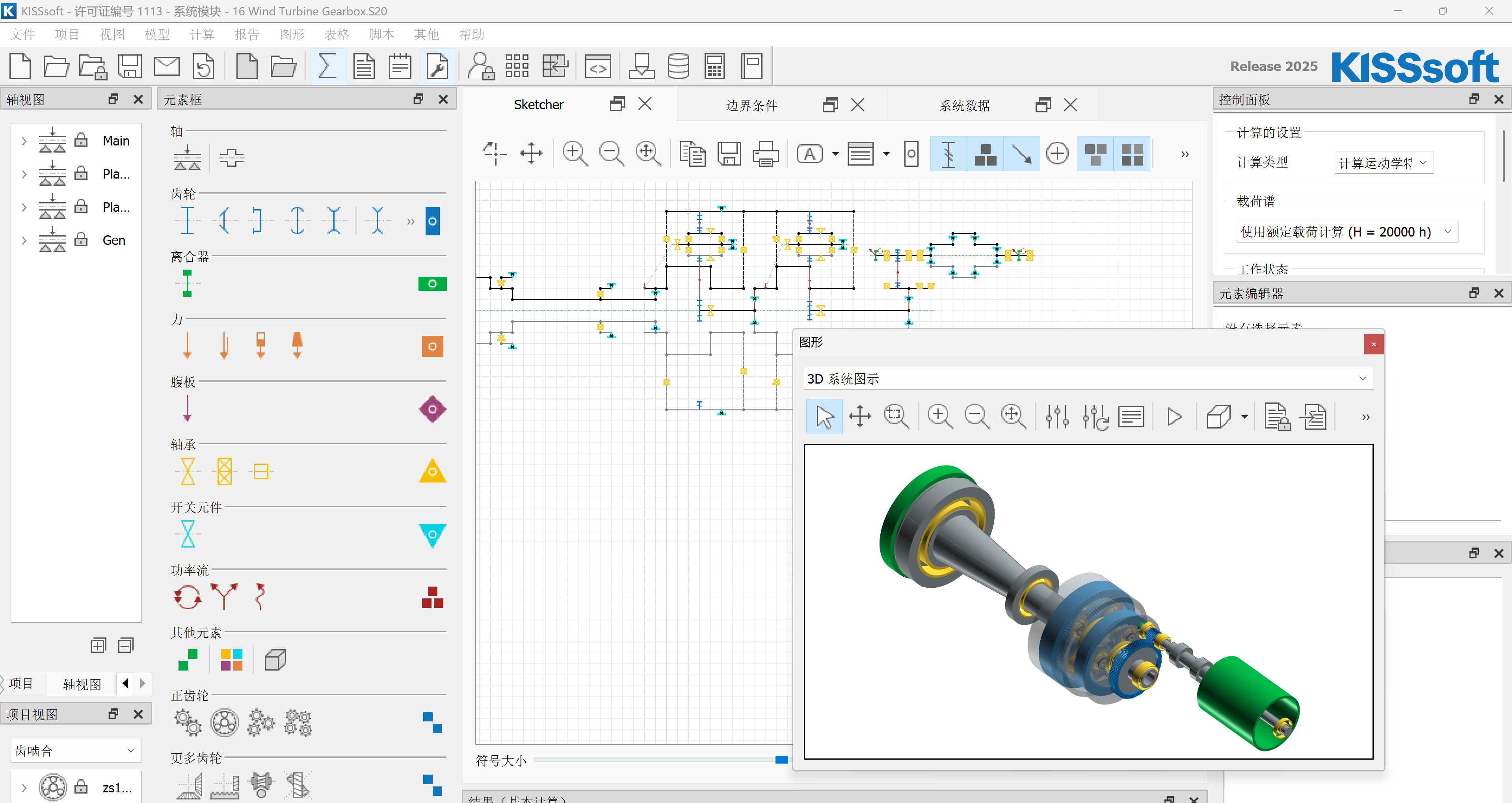Viewport: 1512px width, 803px height.
Task: Switch to the 边界条件 tab
Action: click(751, 105)
